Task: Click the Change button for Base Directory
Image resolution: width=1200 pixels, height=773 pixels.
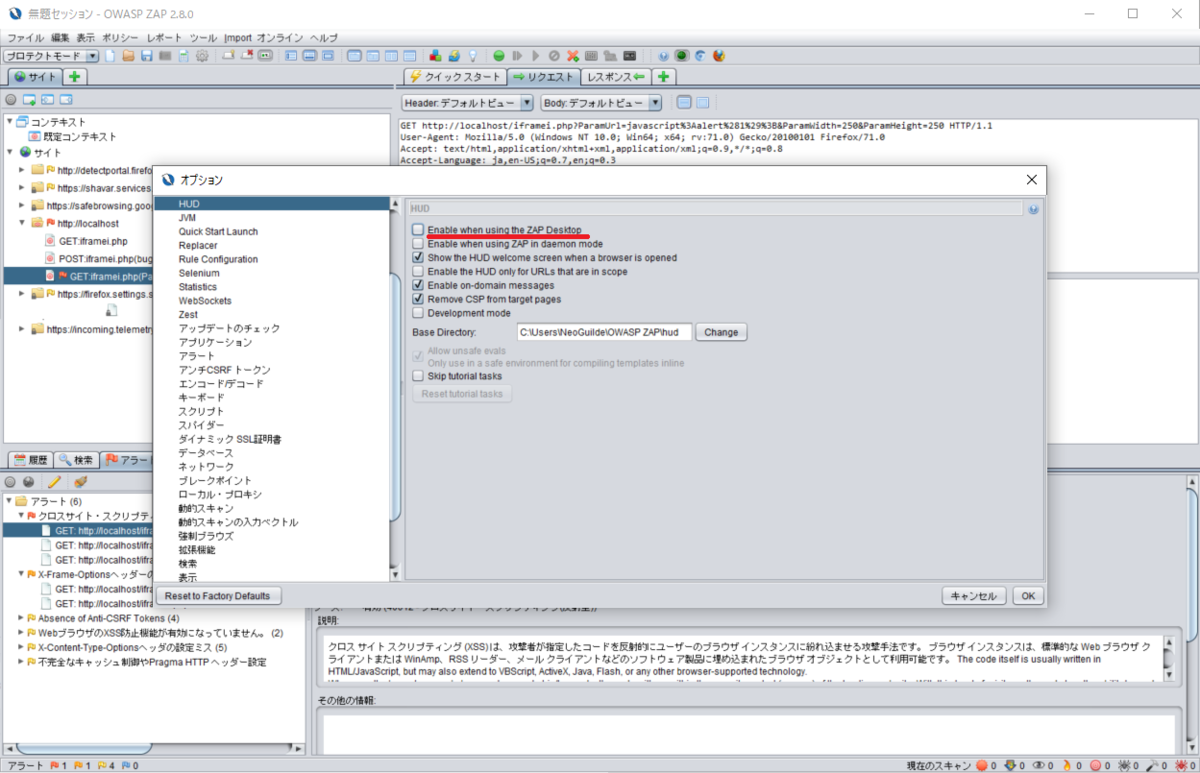Action: coord(721,332)
